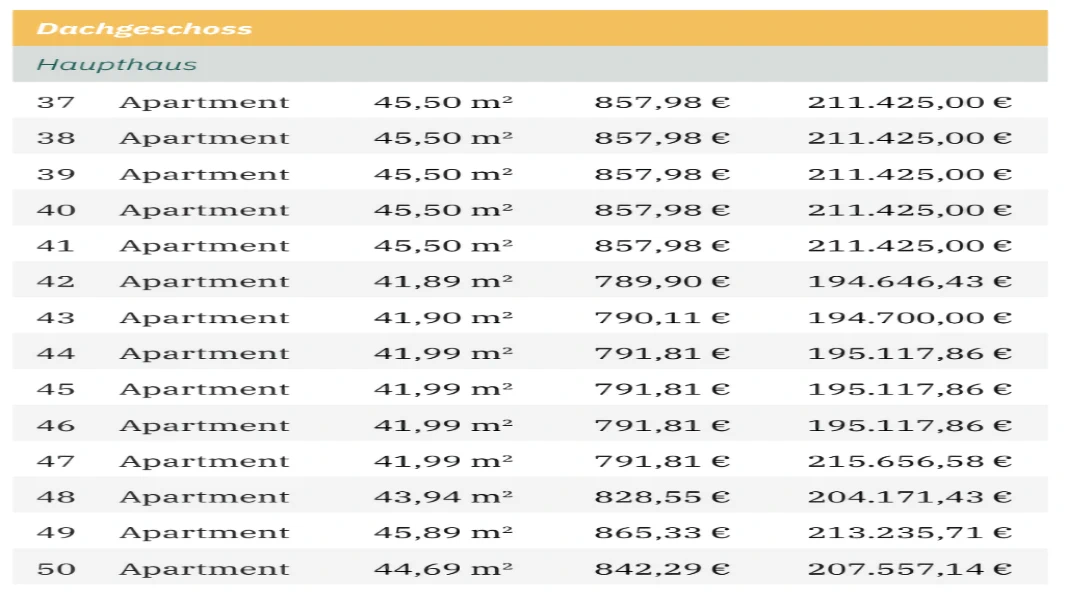
Task: Click the 41,89 m² area value
Action: [443, 282]
